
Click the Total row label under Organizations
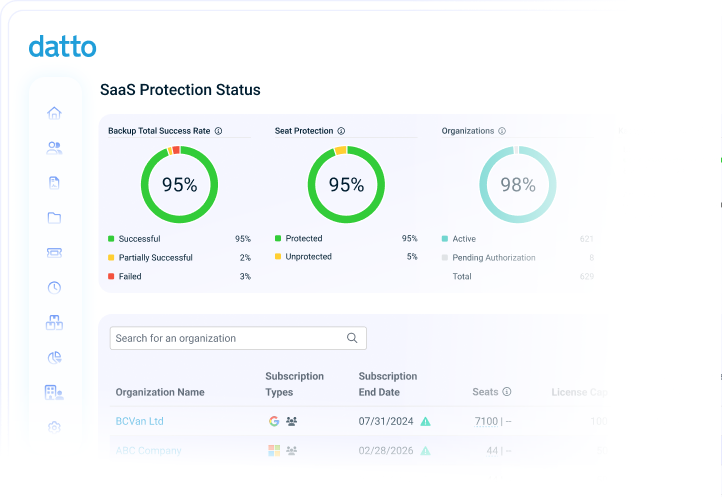462,276
